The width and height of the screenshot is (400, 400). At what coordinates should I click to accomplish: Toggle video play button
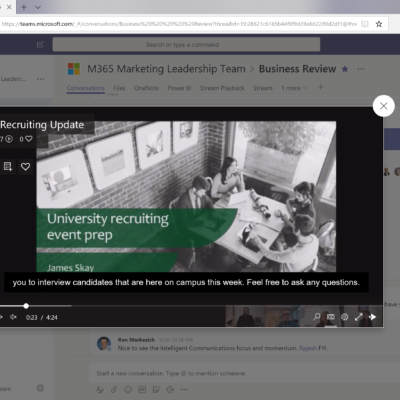click(x=1, y=317)
